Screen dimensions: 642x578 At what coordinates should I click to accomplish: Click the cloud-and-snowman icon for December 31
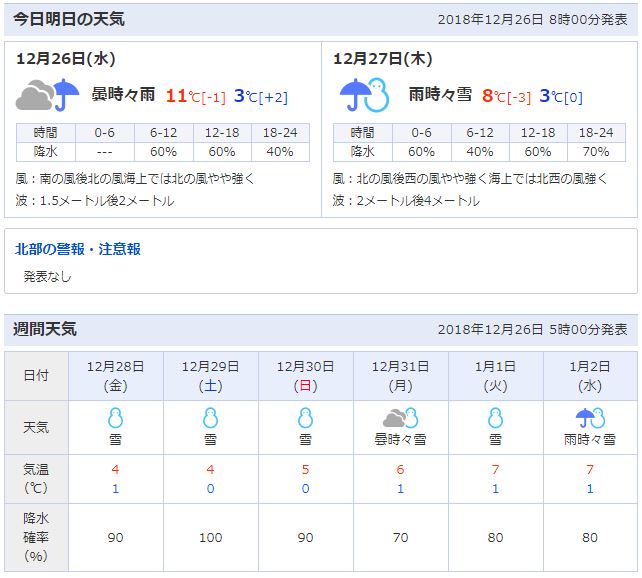click(400, 418)
